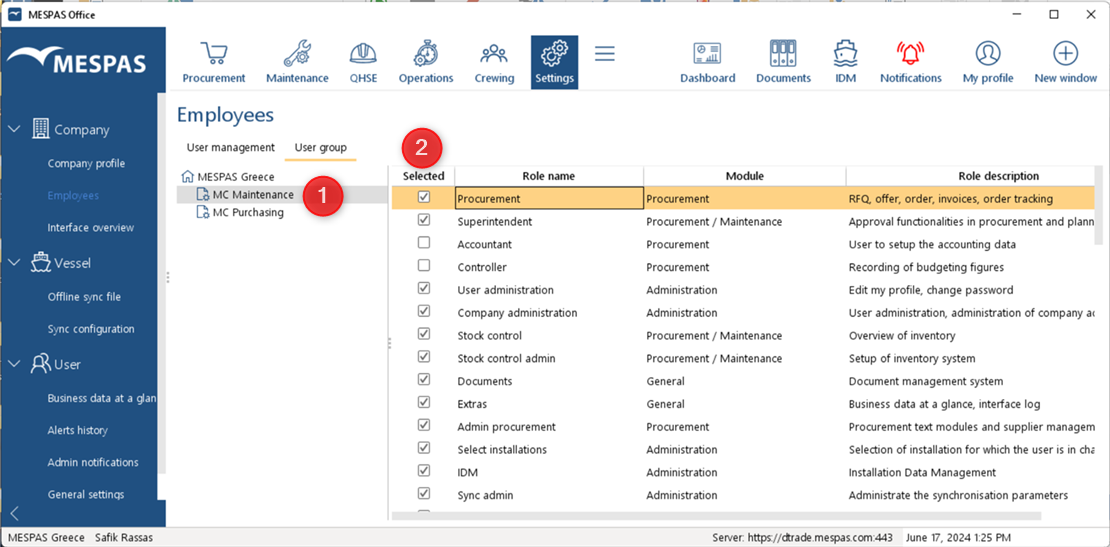The image size is (1110, 547).
Task: Uncheck the Procurement role checkbox
Action: coord(423,197)
